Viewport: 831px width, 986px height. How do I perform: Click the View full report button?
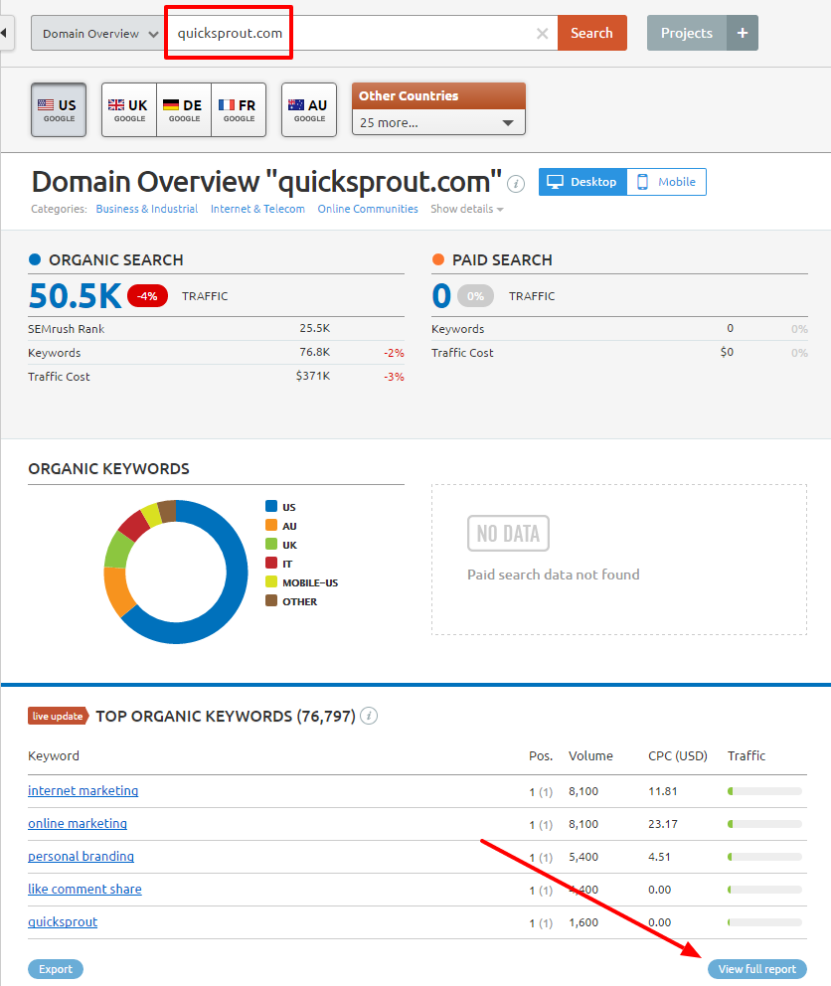(757, 969)
